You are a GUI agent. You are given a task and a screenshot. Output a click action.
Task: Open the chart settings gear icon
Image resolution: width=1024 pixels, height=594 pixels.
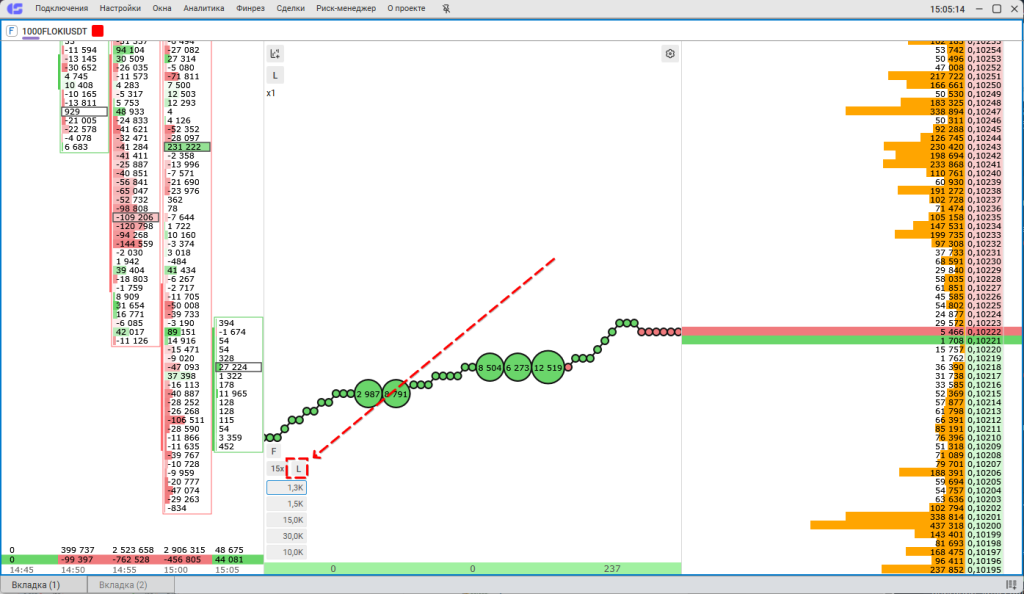[x=670, y=53]
